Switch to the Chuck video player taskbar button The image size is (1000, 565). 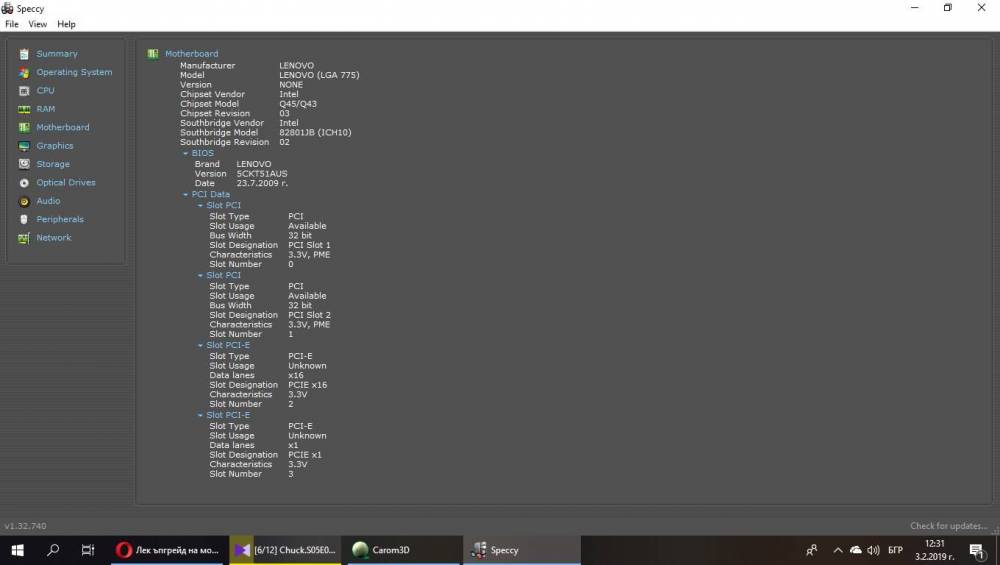[x=285, y=550]
